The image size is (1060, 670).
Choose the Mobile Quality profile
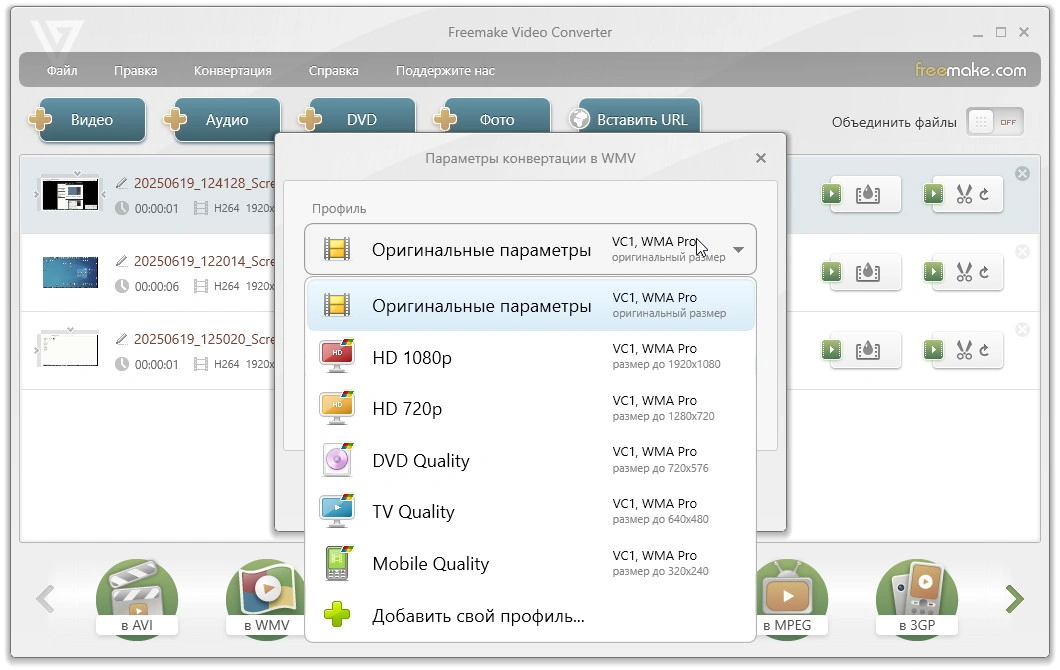pos(530,564)
